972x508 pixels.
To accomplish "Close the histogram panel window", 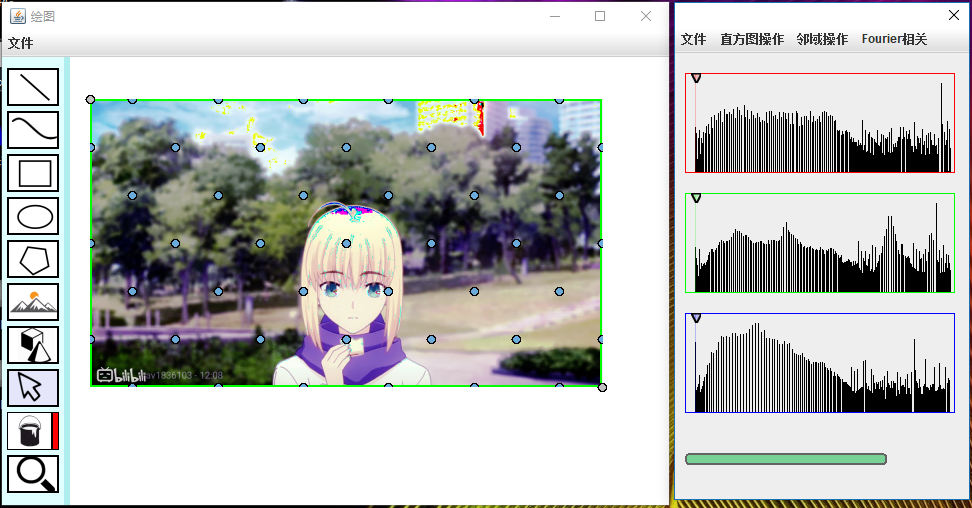I will [954, 15].
